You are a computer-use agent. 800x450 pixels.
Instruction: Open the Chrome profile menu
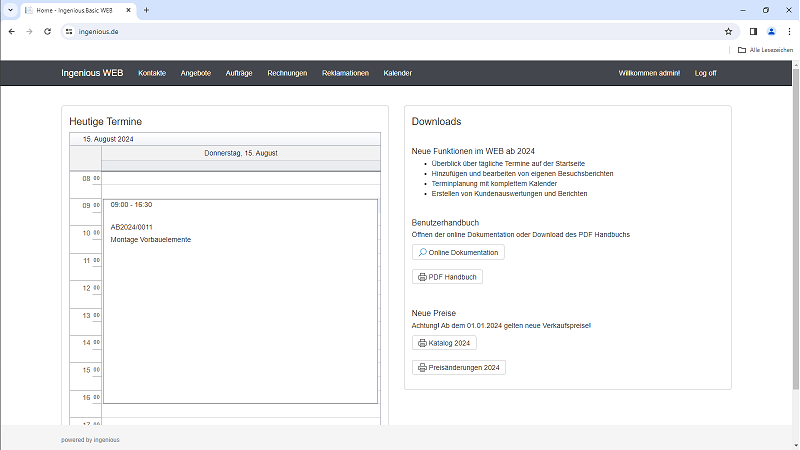click(771, 32)
